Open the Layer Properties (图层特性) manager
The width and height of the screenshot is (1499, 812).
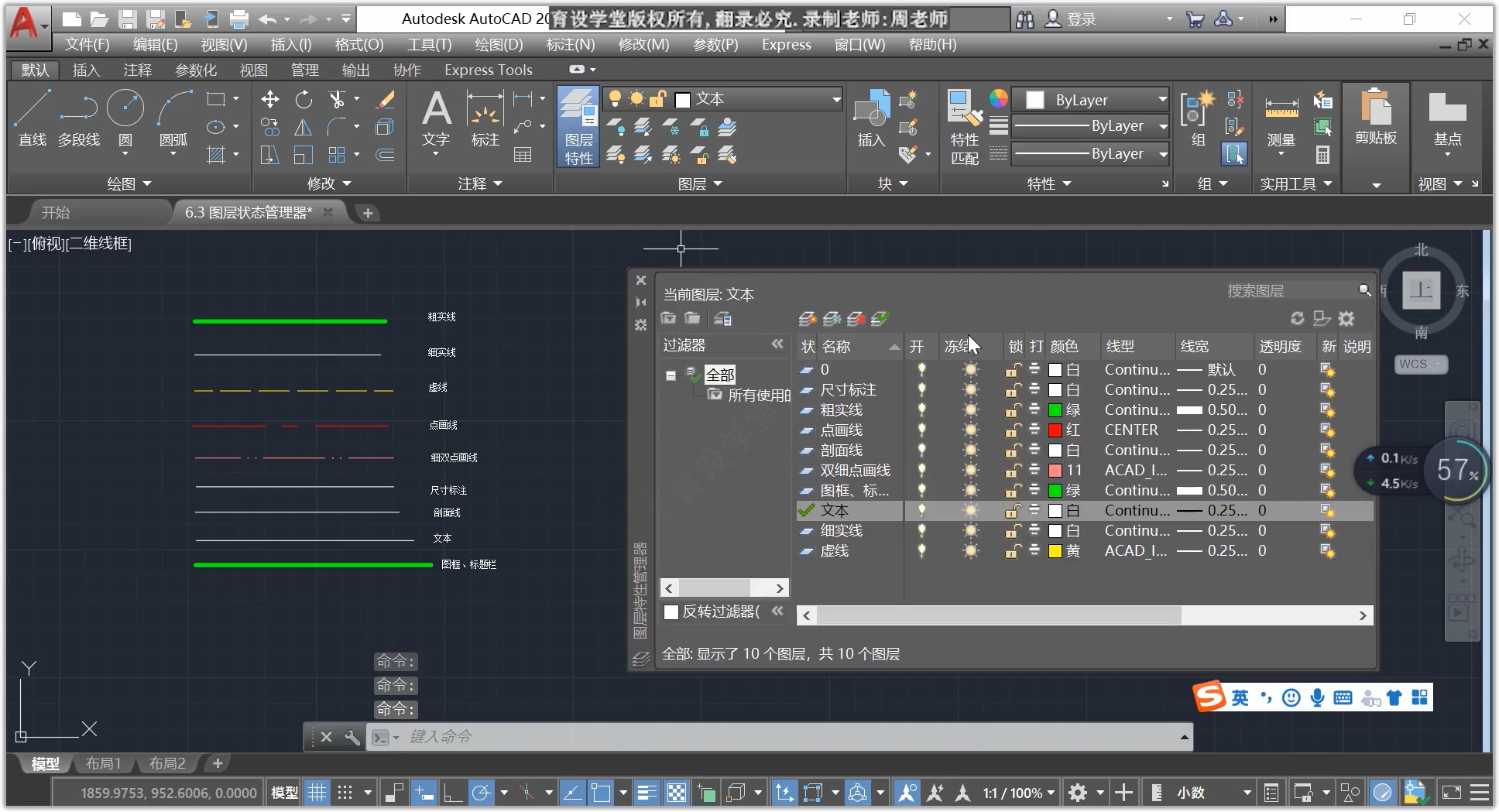(578, 126)
